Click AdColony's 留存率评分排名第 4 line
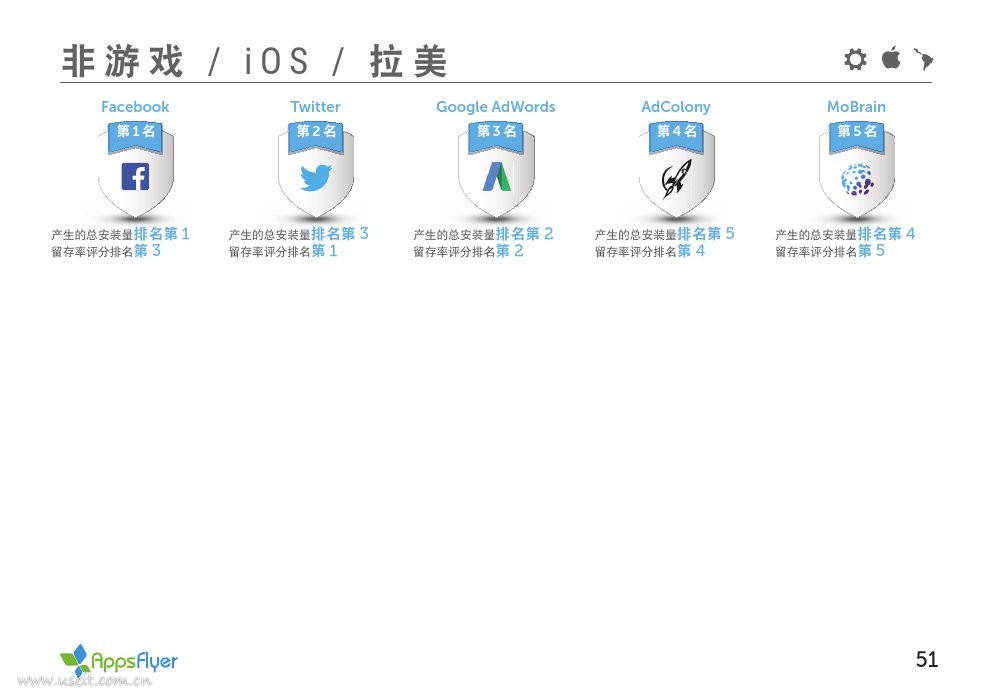Image resolution: width=992 pixels, height=699 pixels. point(650,251)
